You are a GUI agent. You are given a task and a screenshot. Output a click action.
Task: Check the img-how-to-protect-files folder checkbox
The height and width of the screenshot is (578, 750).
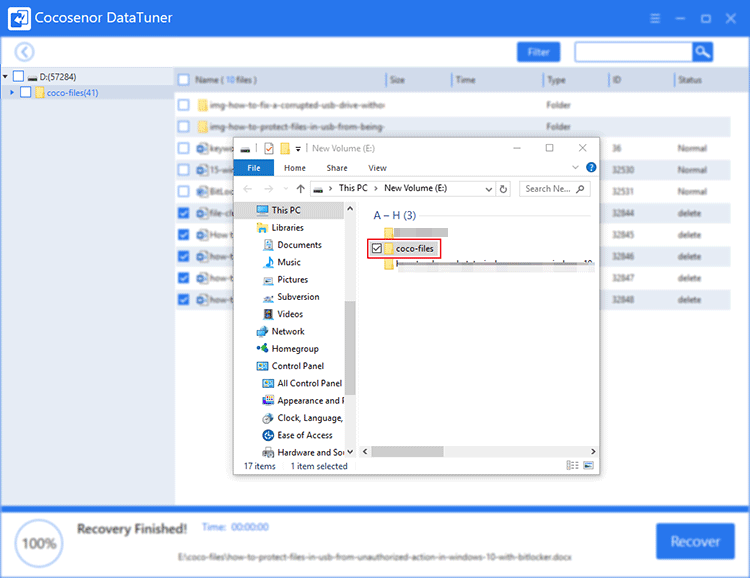[184, 126]
